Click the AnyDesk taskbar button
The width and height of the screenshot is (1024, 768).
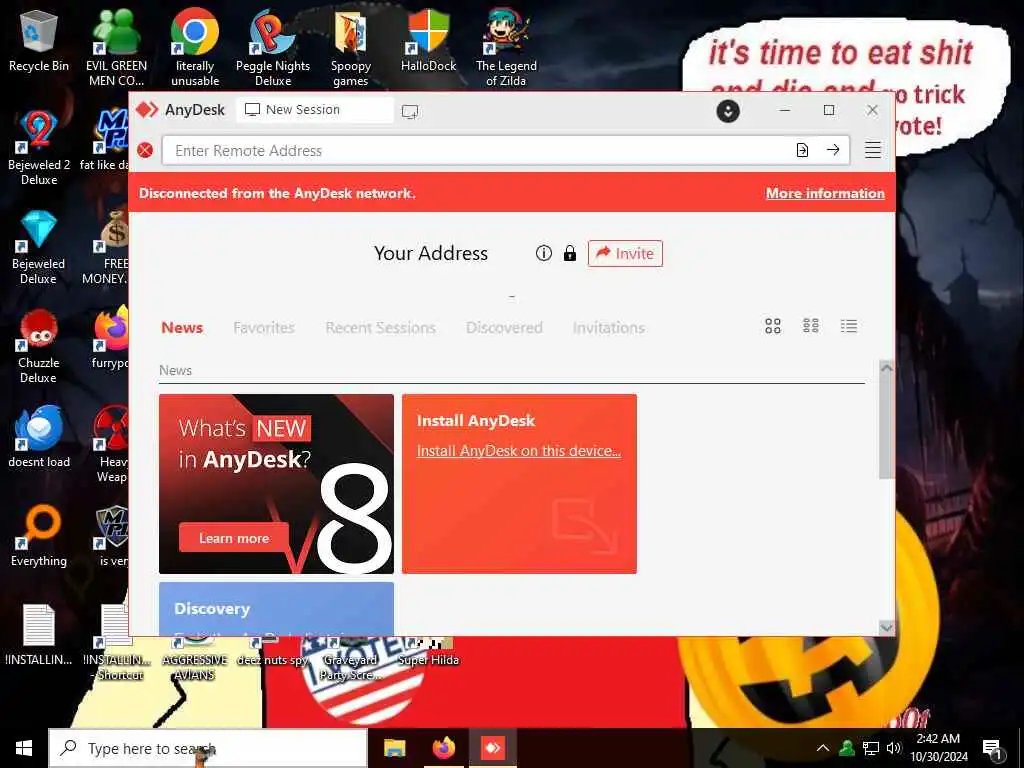point(492,748)
